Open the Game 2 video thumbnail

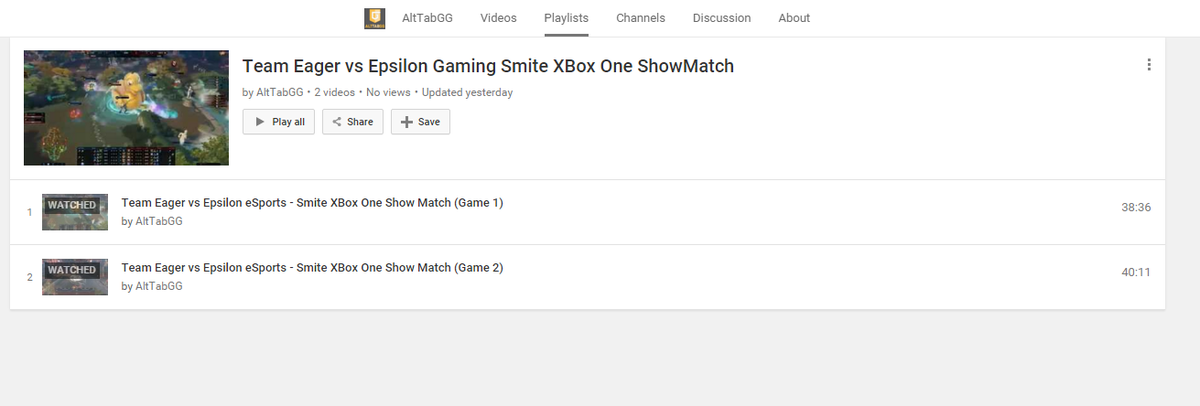tap(75, 277)
